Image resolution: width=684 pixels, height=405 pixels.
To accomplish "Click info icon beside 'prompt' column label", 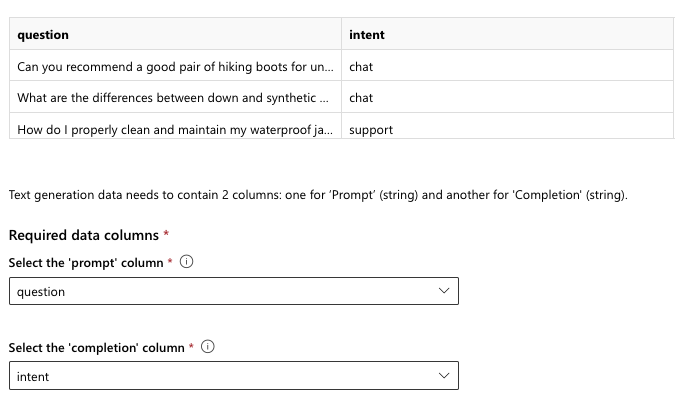I will [186, 263].
